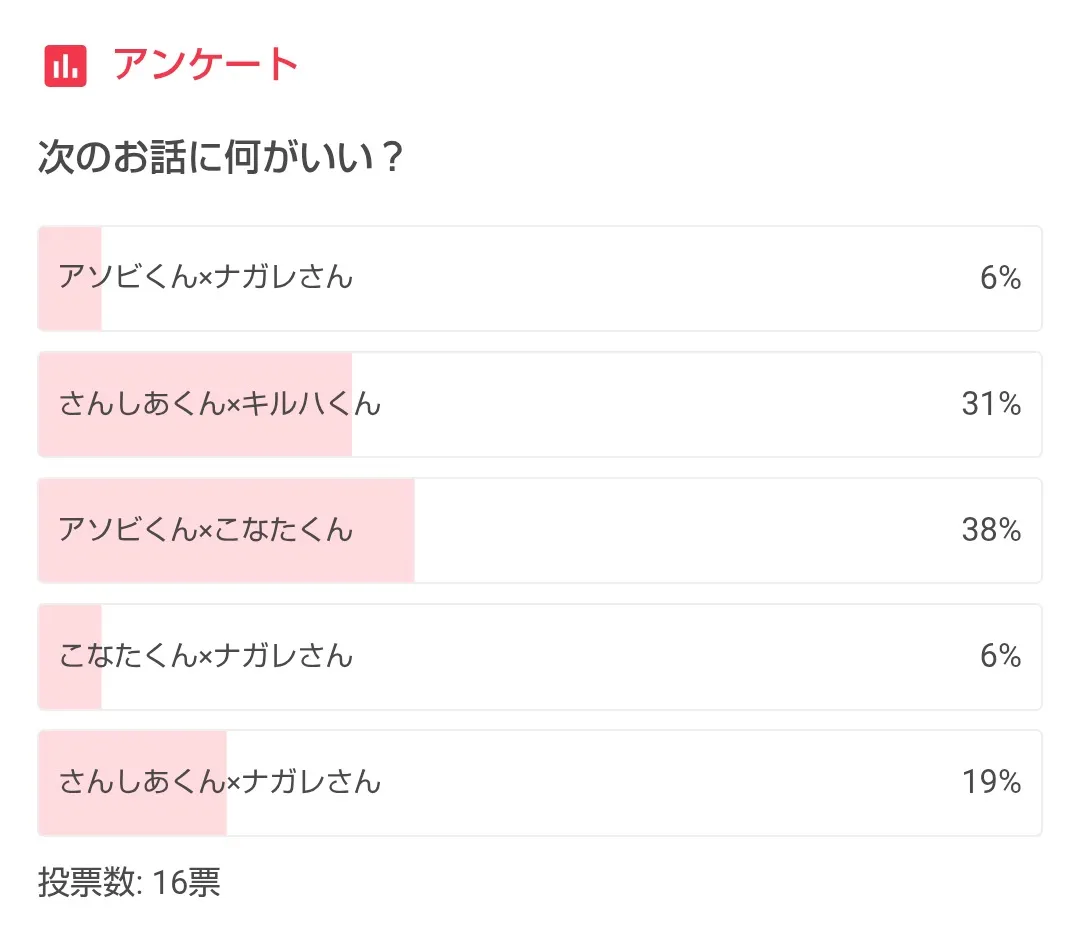Click the question 次のお話に何がいい？
1080x951 pixels.
tap(220, 158)
